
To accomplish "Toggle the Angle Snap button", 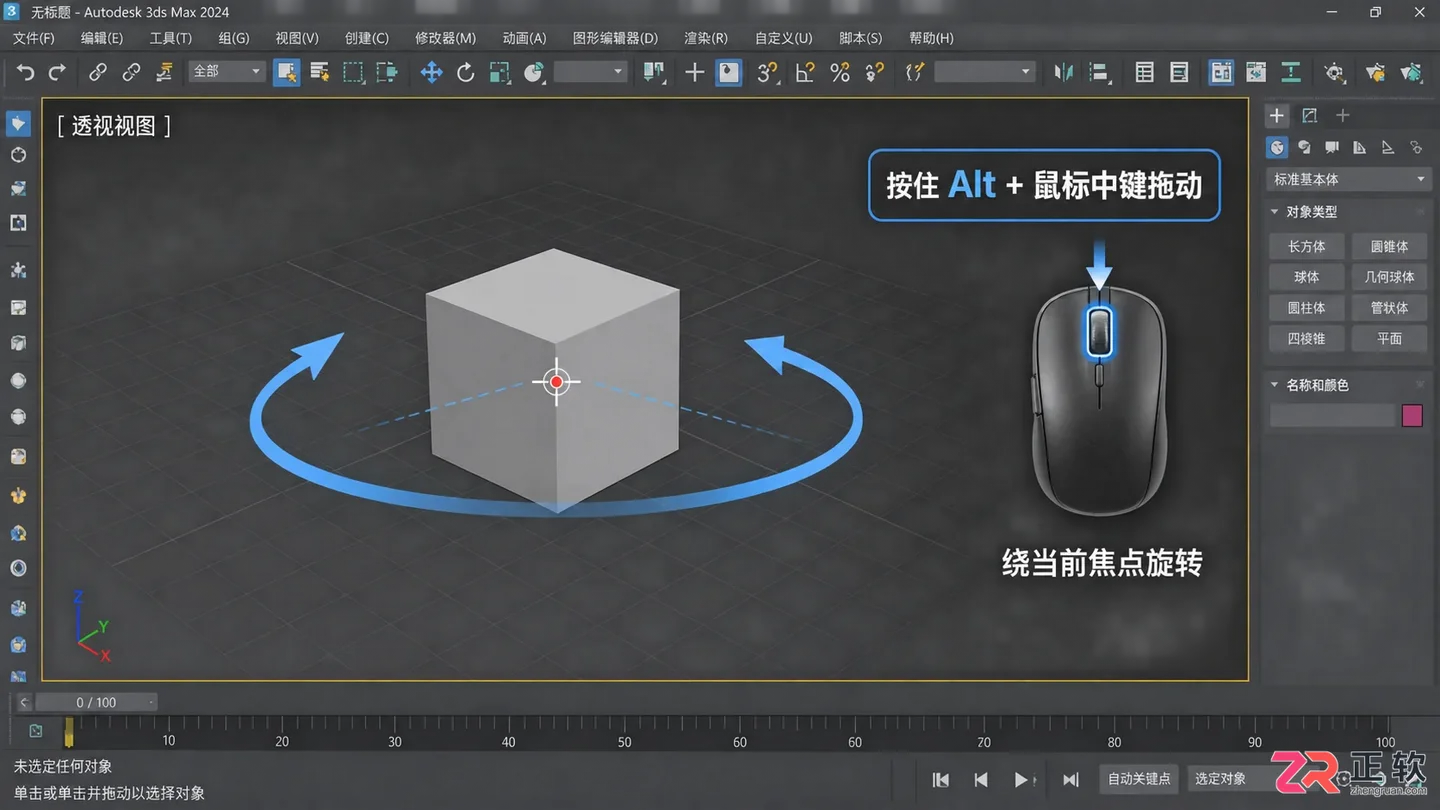I will point(805,72).
